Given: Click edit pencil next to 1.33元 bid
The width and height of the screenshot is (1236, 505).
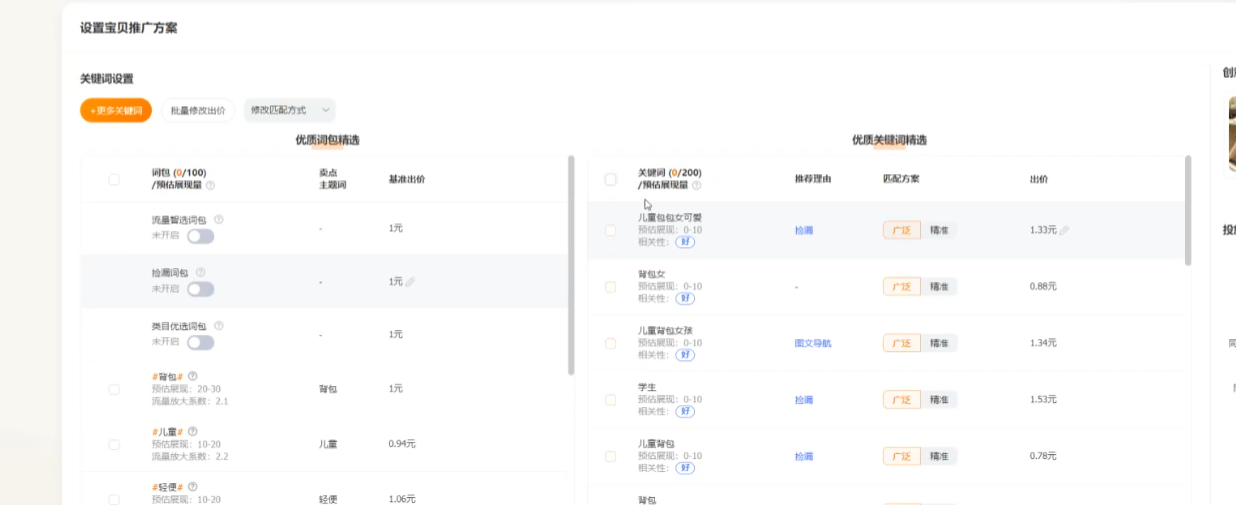Looking at the screenshot, I should pyautogui.click(x=1064, y=230).
